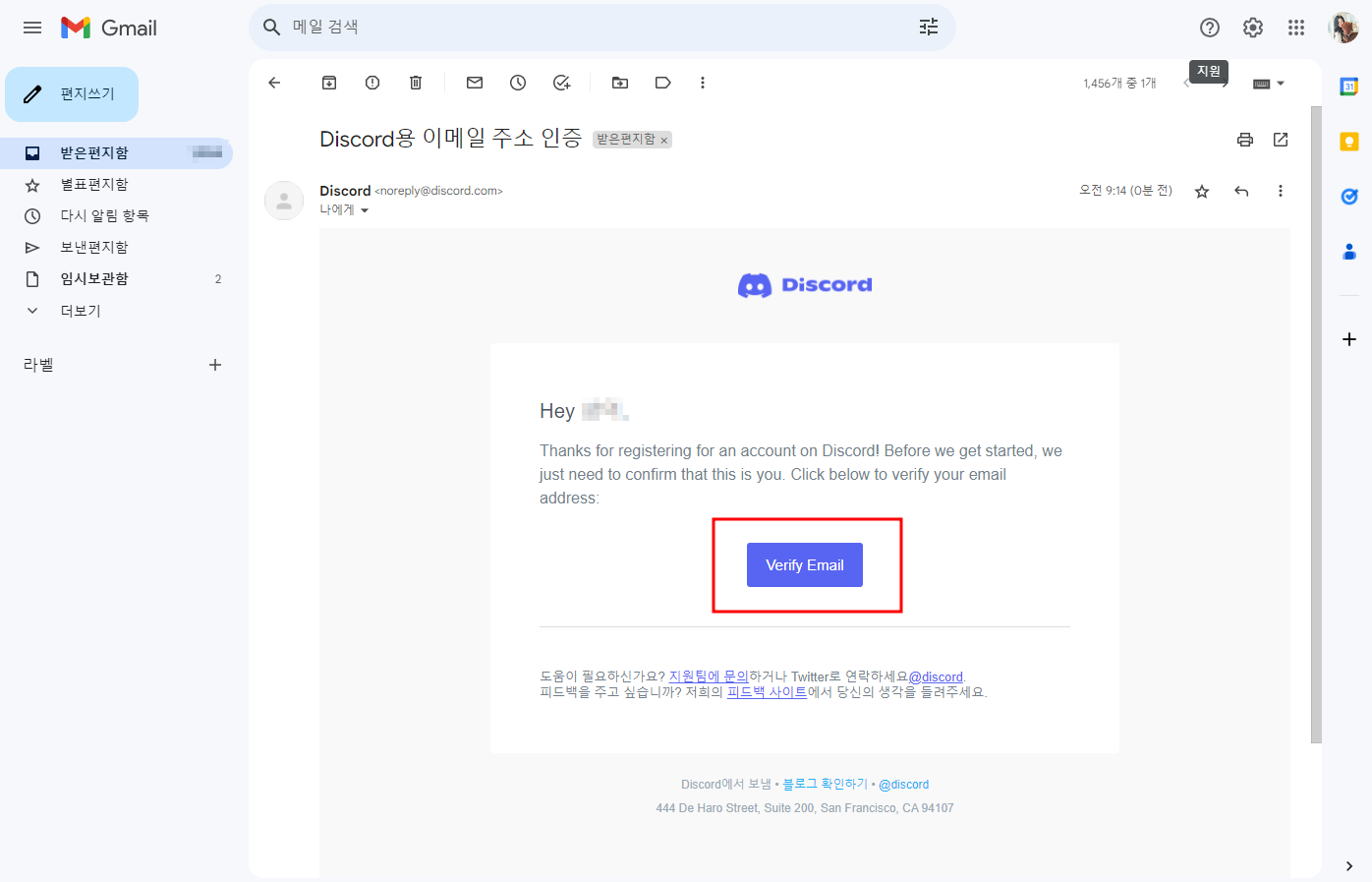Viewport: 1372px width, 882px height.
Task: Open the 블로그 확인하기 link
Action: [825, 785]
